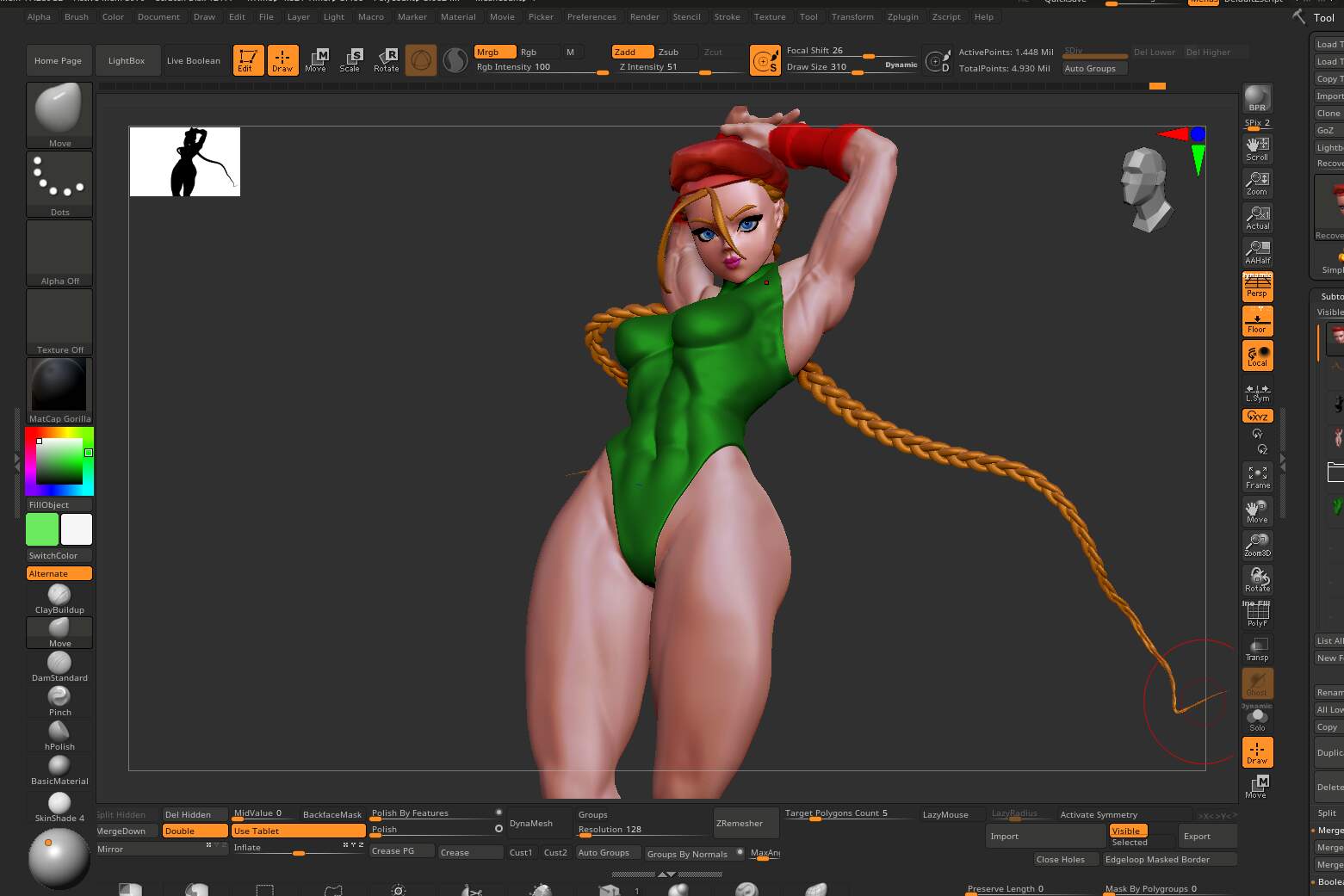Image resolution: width=1344 pixels, height=896 pixels.
Task: Toggle Mrgb color mode
Action: 495,52
